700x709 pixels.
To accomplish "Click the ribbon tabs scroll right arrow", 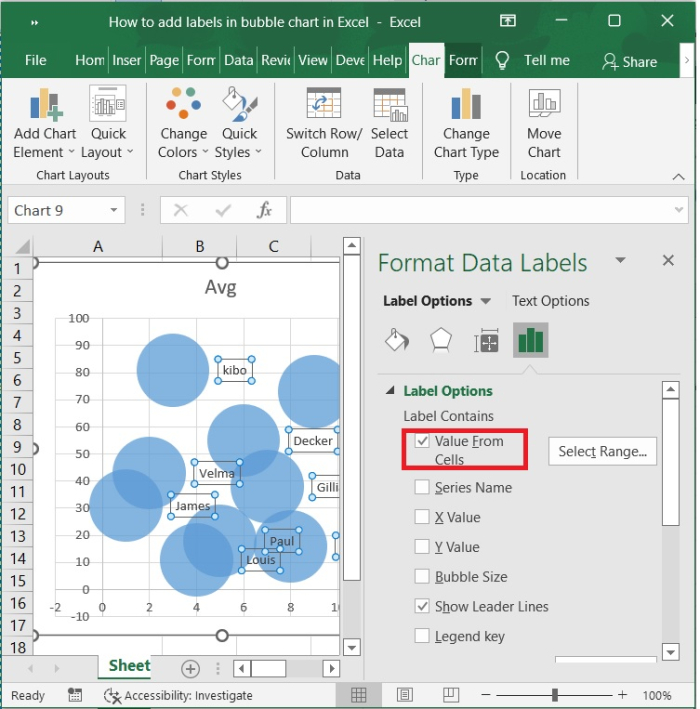I will [x=686, y=60].
